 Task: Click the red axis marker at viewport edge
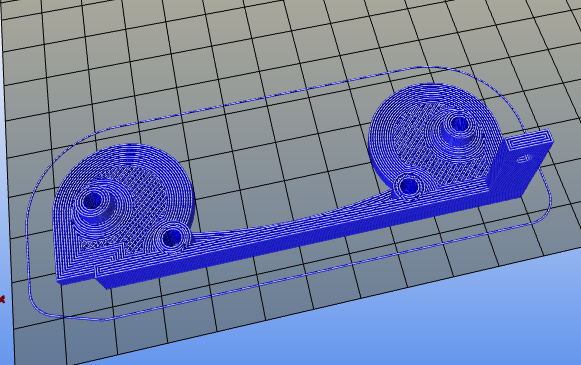pyautogui.click(x=2, y=299)
